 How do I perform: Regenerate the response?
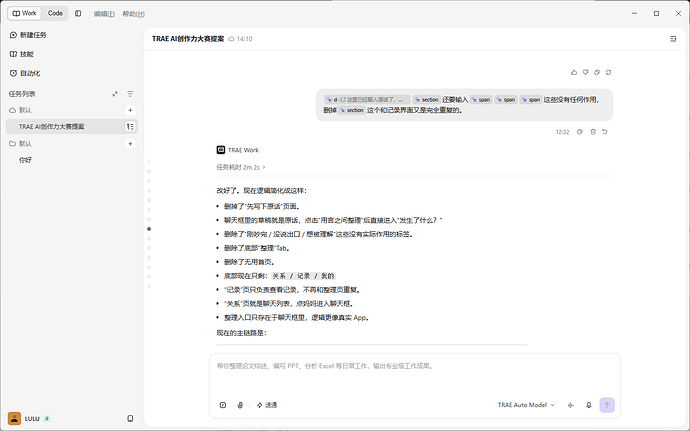coord(609,72)
